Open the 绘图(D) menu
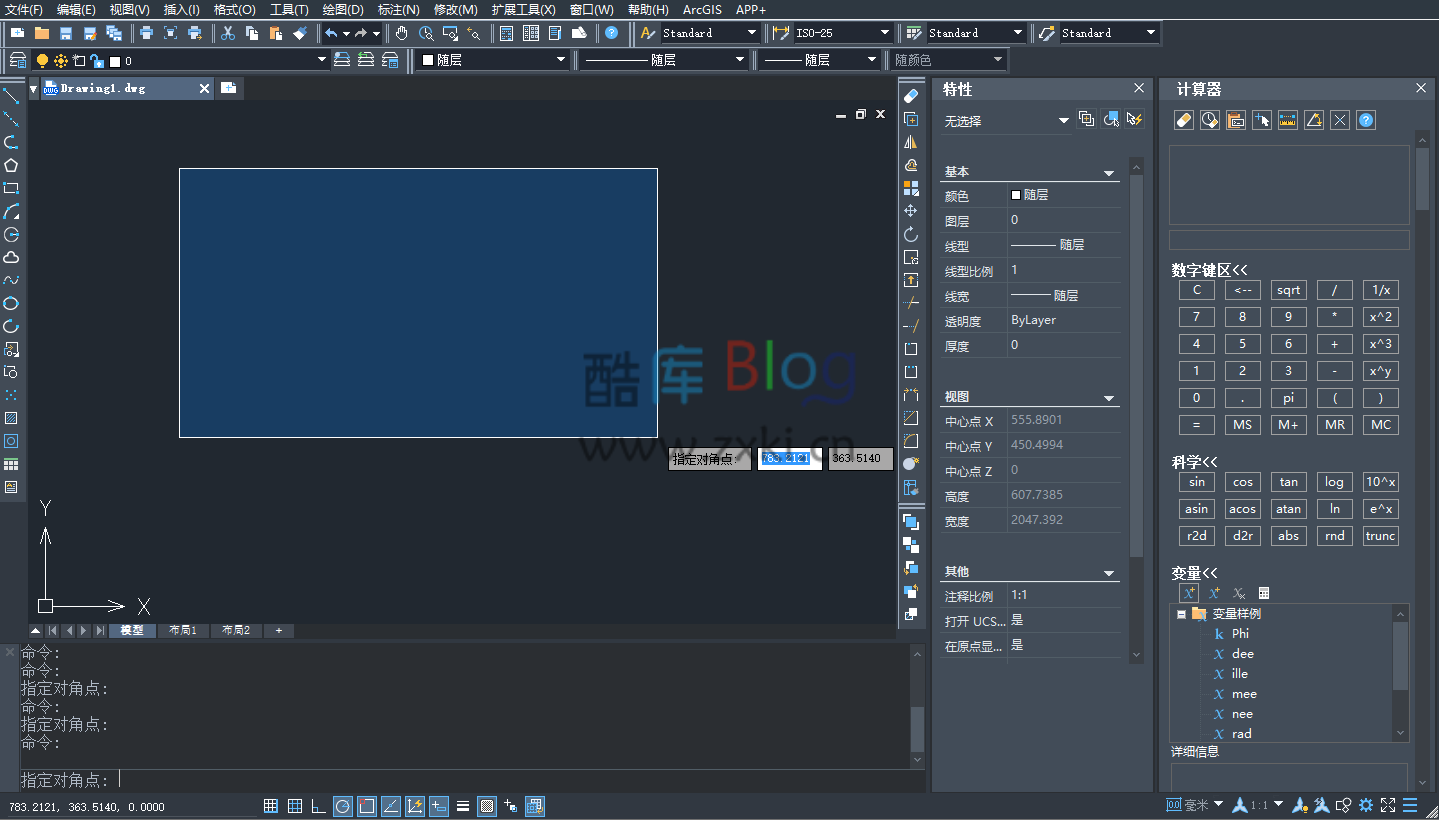 point(343,9)
